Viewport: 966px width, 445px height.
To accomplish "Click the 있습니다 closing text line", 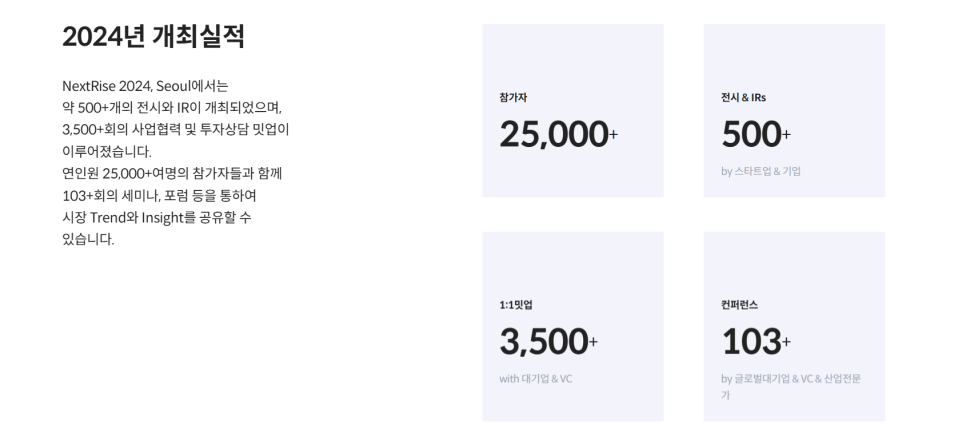I will click(x=88, y=240).
